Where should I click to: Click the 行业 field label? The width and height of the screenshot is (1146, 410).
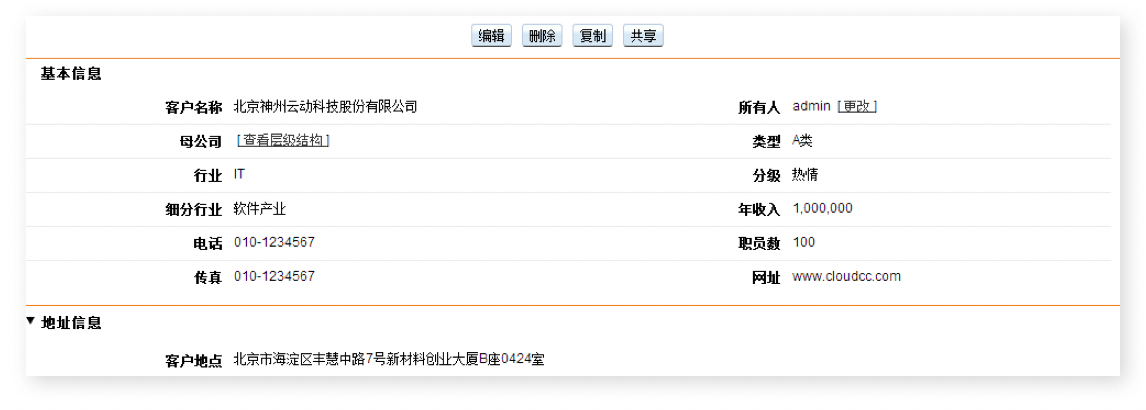click(x=207, y=176)
